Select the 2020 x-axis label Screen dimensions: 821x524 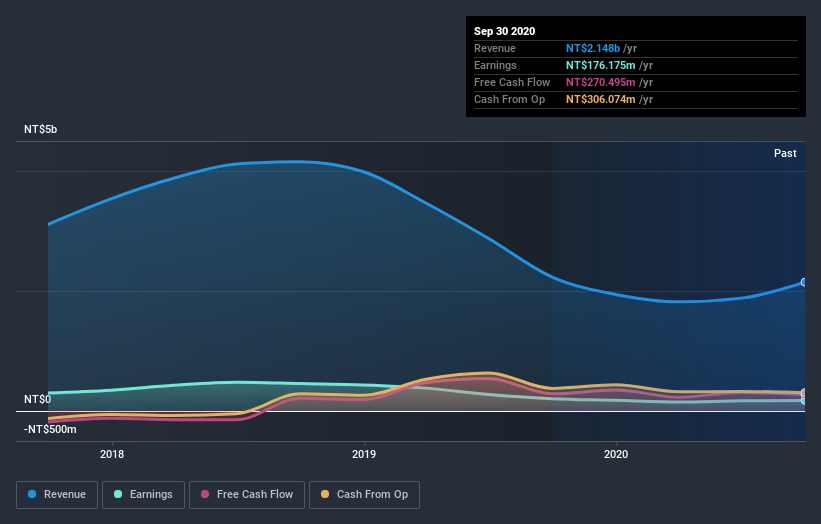(x=616, y=454)
